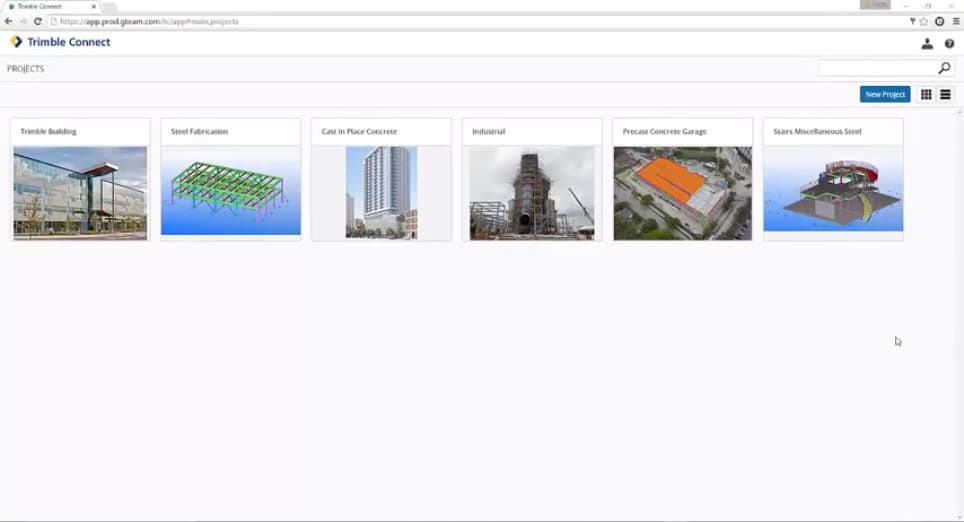The width and height of the screenshot is (964, 522).
Task: Click the Trimble Connect logo
Action: (x=60, y=42)
